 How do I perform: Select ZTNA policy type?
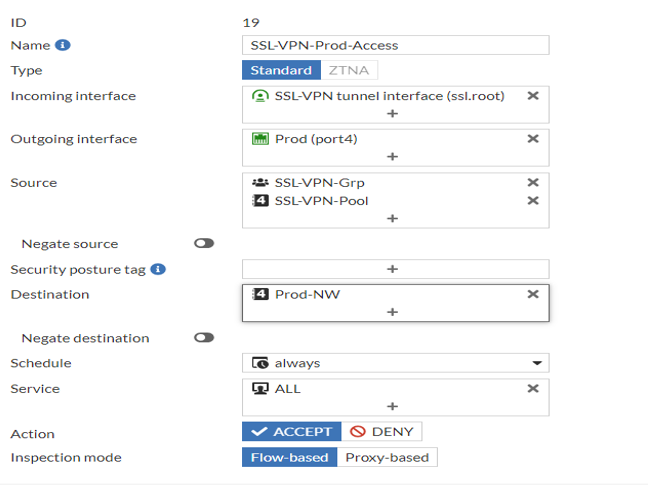(348, 71)
